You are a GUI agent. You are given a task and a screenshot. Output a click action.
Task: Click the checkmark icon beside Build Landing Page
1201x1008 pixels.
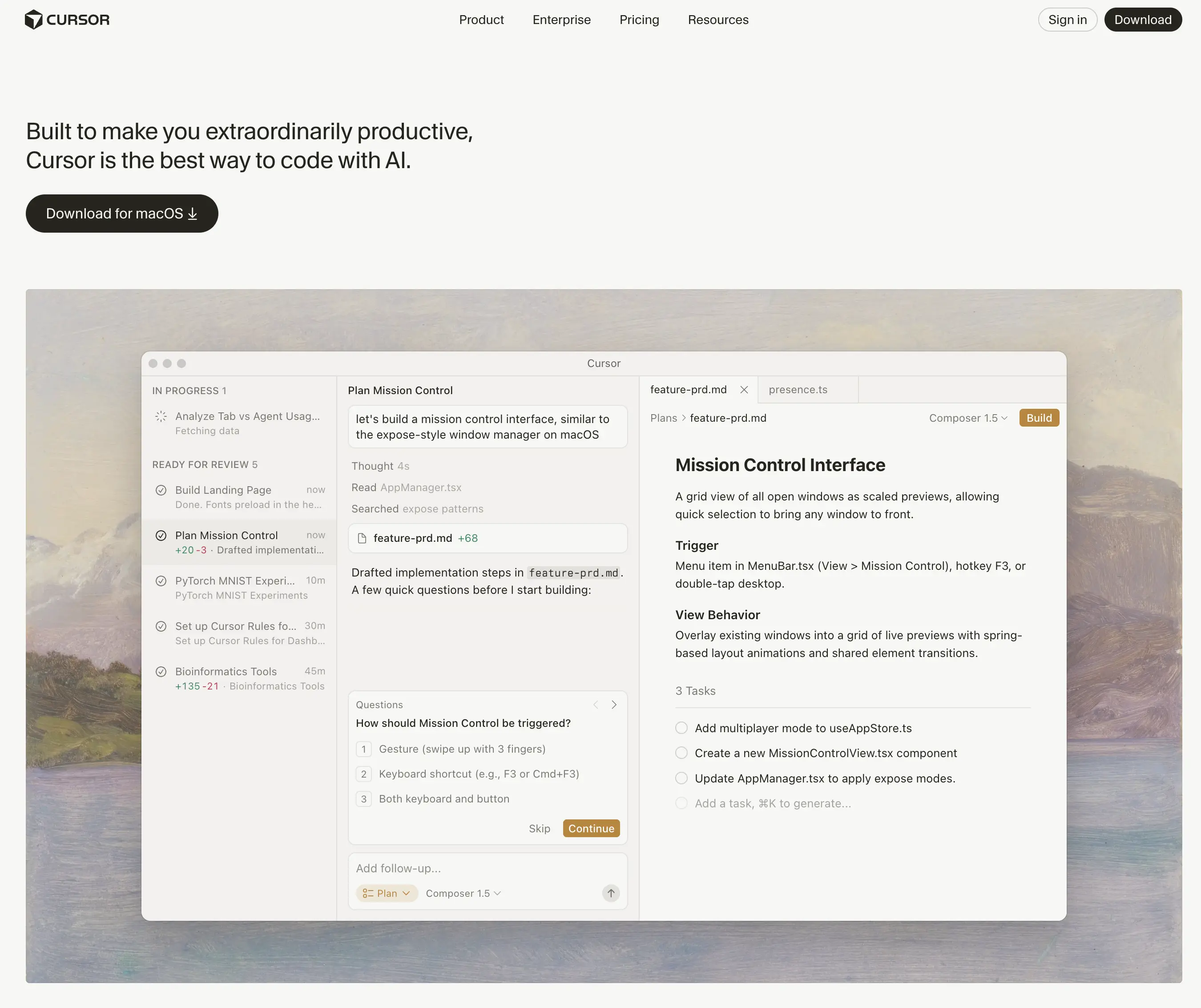(161, 490)
